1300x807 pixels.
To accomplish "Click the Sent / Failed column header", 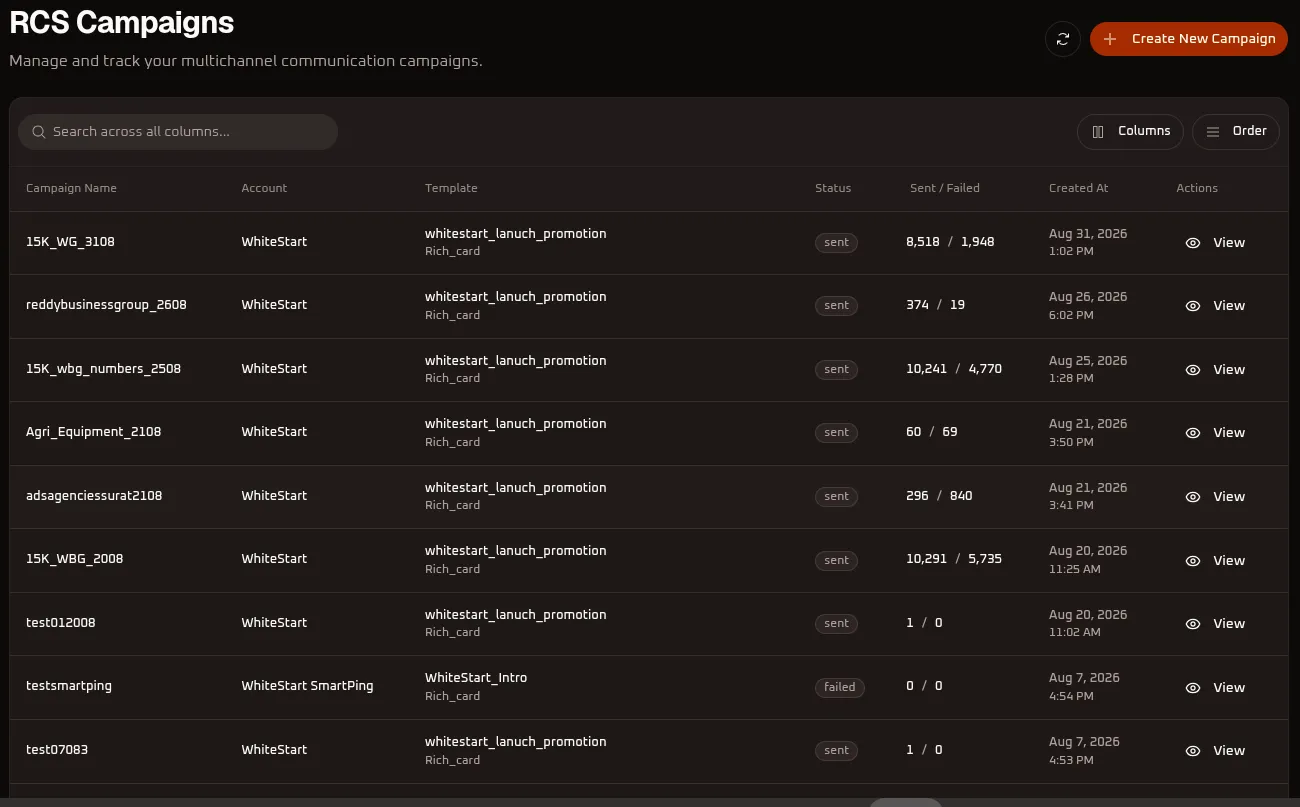I will pos(945,188).
